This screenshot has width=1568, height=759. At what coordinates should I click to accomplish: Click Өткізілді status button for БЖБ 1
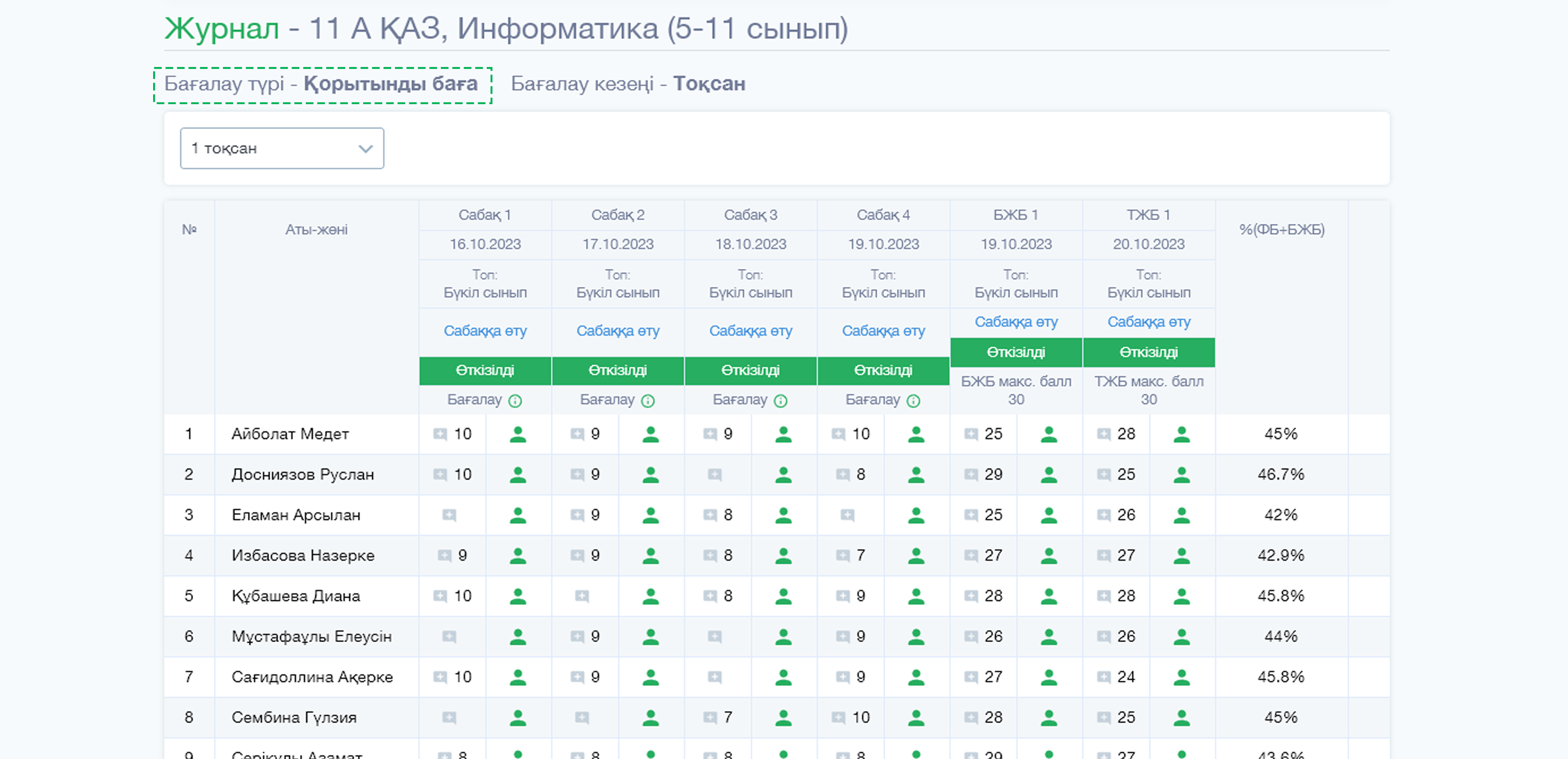pos(1016,352)
